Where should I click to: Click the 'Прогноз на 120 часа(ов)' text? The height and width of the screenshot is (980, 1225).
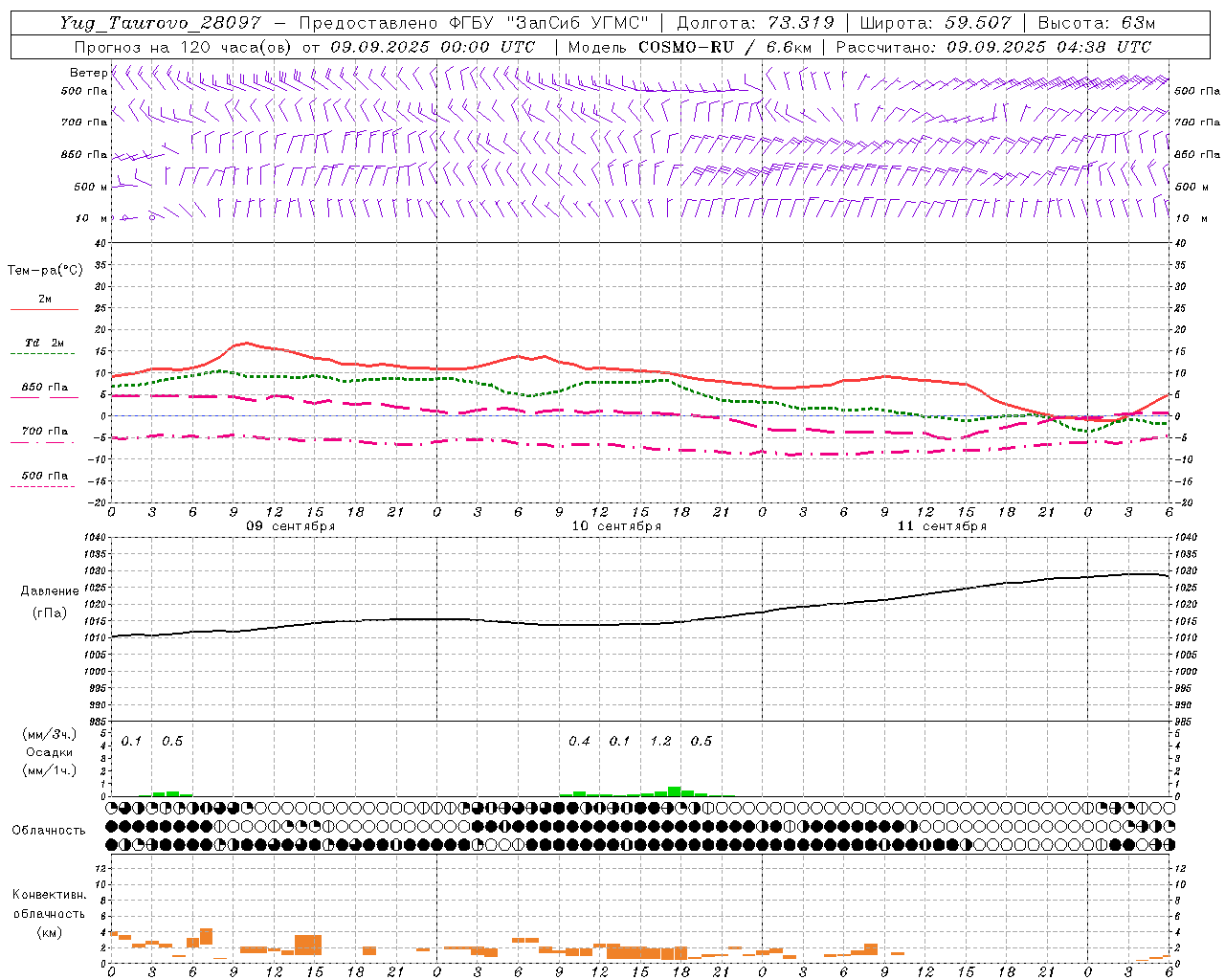[x=184, y=47]
